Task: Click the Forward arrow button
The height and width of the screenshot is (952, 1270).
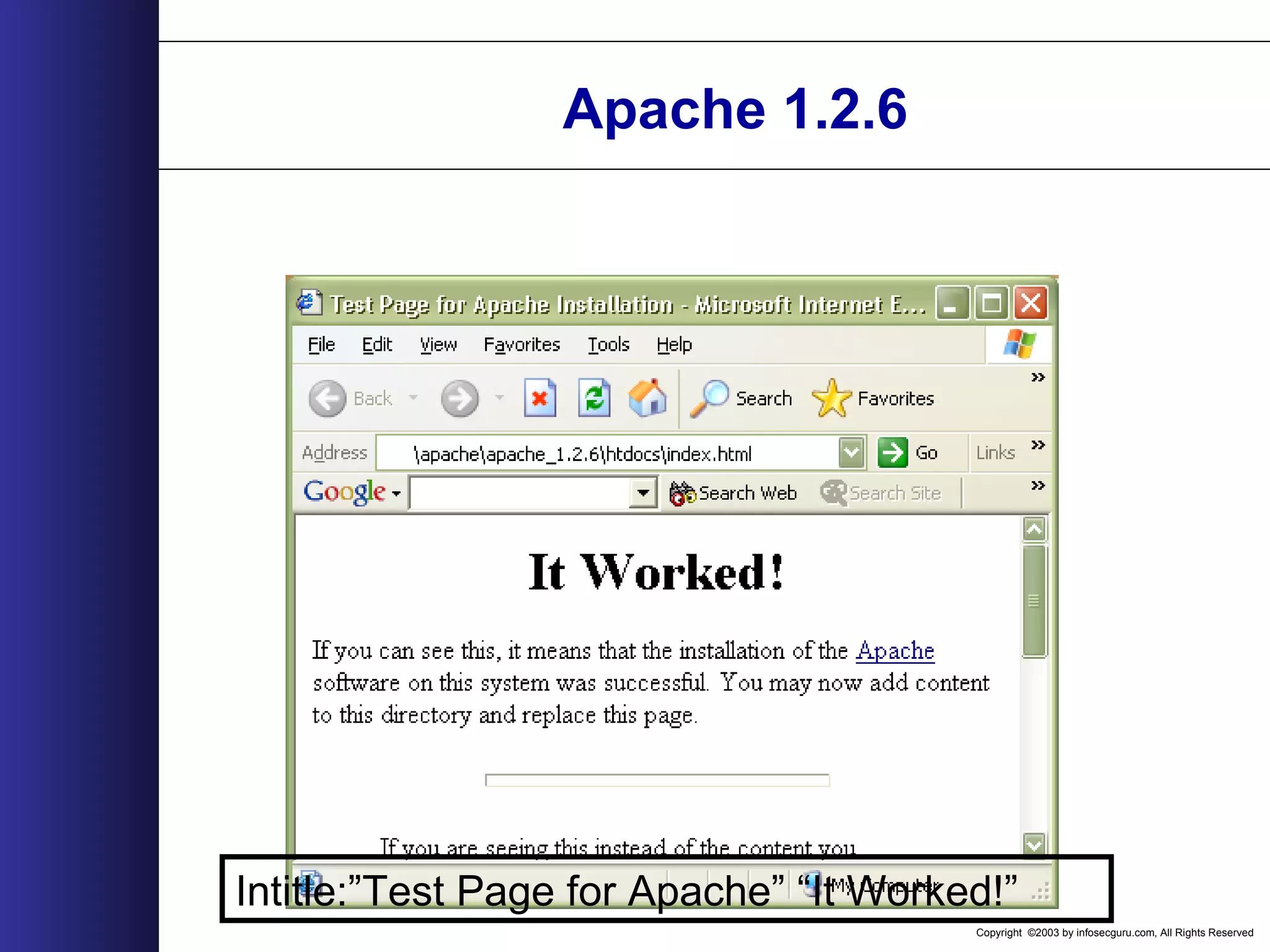Action: pos(460,398)
